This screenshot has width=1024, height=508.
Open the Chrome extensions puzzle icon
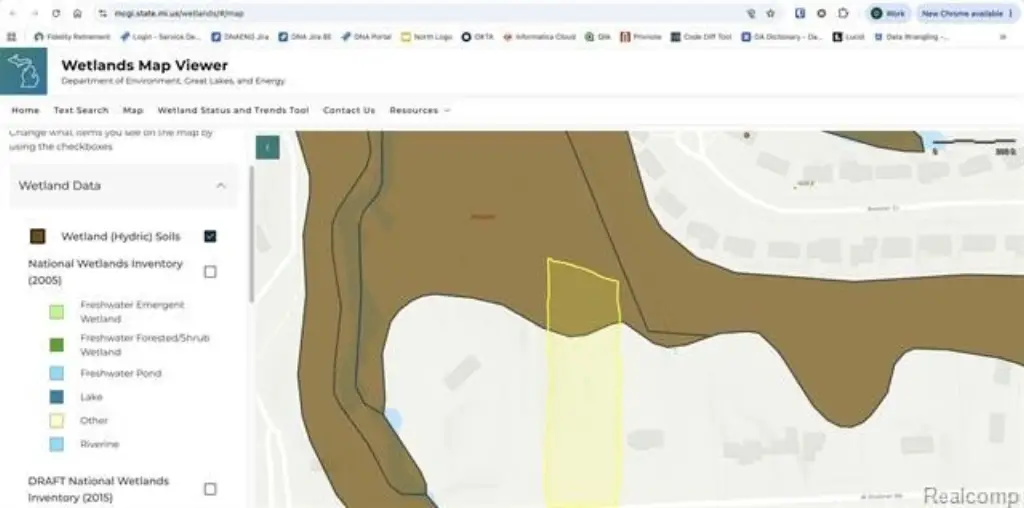(843, 13)
